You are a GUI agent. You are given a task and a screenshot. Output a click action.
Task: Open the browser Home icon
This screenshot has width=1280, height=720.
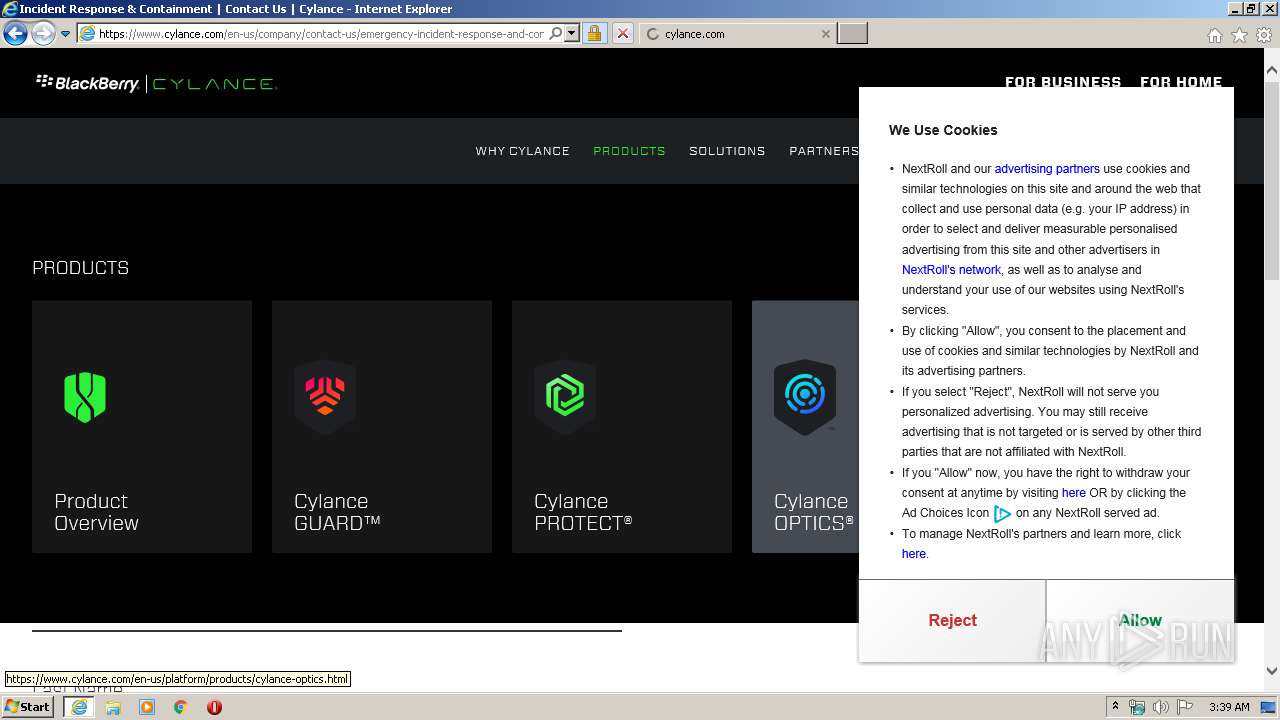pos(1214,35)
